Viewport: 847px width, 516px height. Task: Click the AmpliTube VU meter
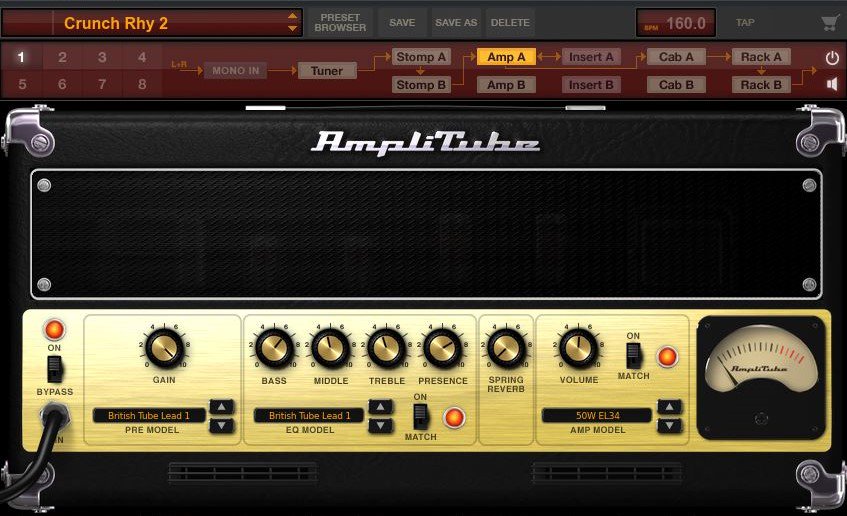[x=761, y=377]
